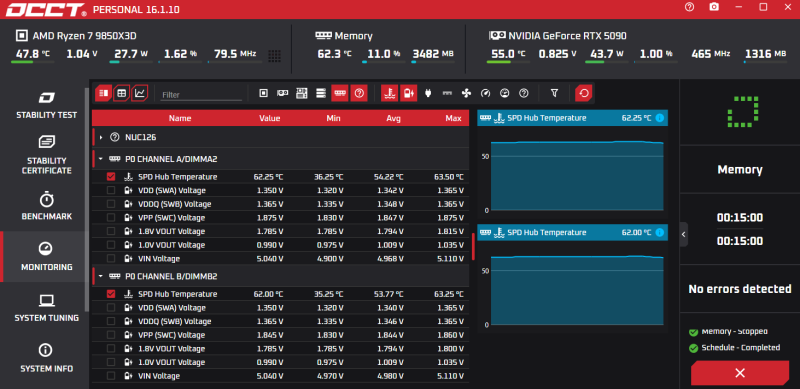
Task: Click the top SPD Hub Temperature graph title
Action: click(x=547, y=118)
